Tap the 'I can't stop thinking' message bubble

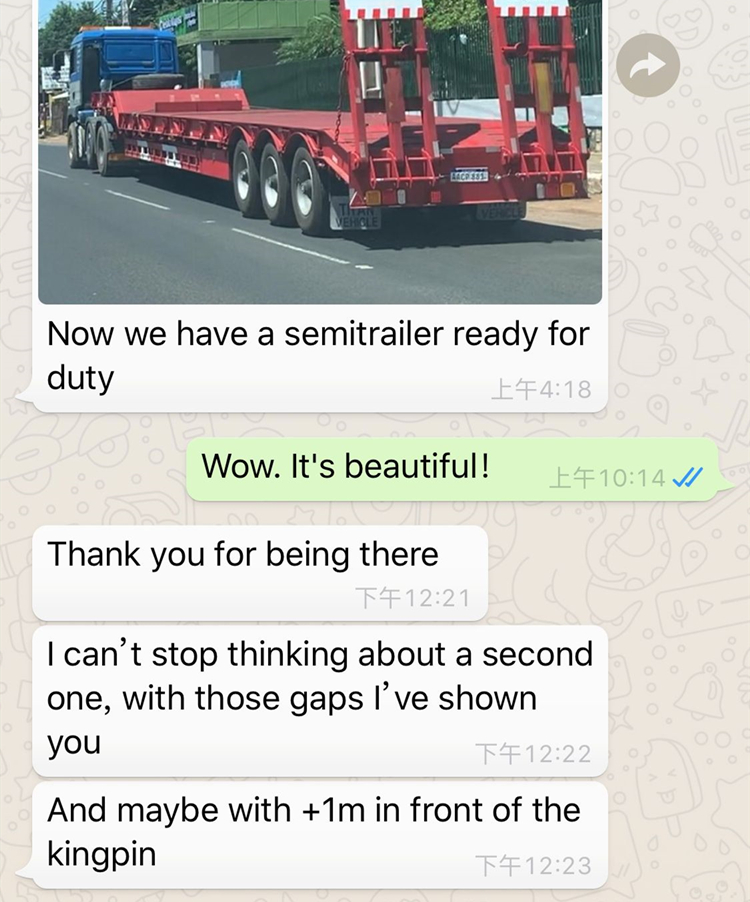coord(320,700)
